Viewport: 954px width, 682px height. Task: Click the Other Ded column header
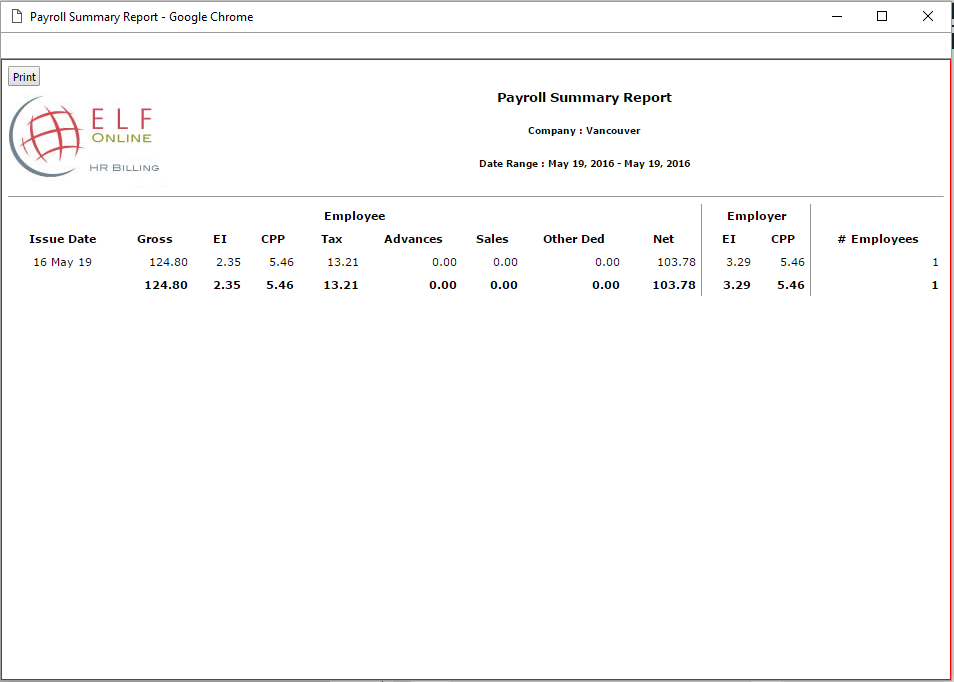[x=574, y=239]
